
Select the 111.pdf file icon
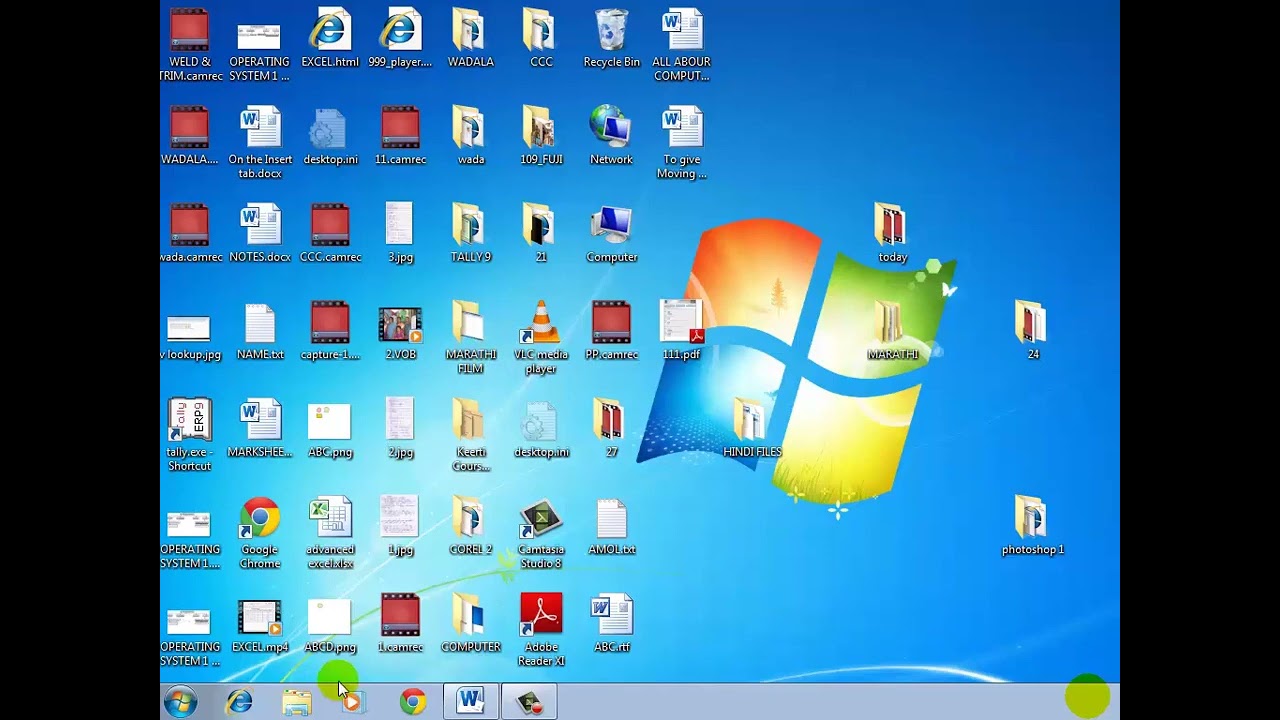(x=681, y=331)
